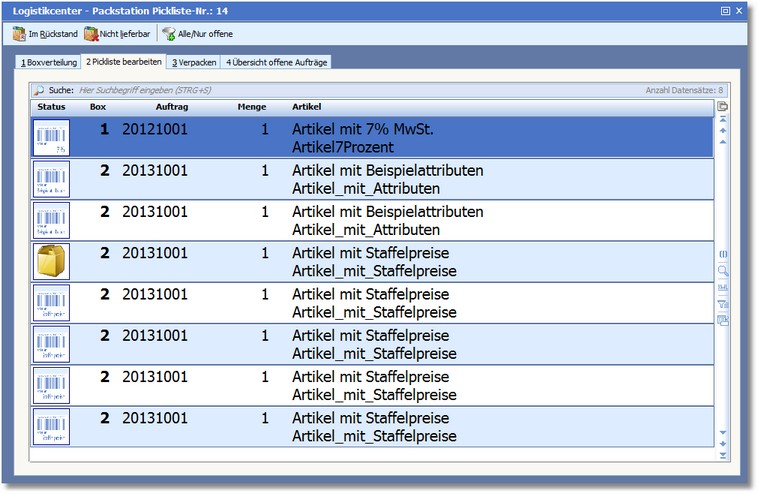Sort by the Auftrag column header
The width and height of the screenshot is (758, 494).
(172, 106)
